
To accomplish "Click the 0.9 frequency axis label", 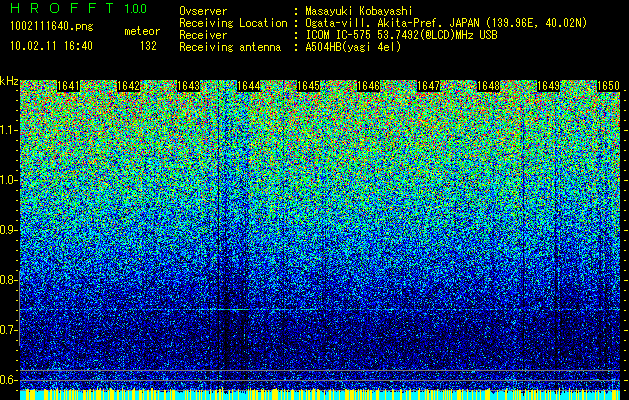I will (9, 230).
